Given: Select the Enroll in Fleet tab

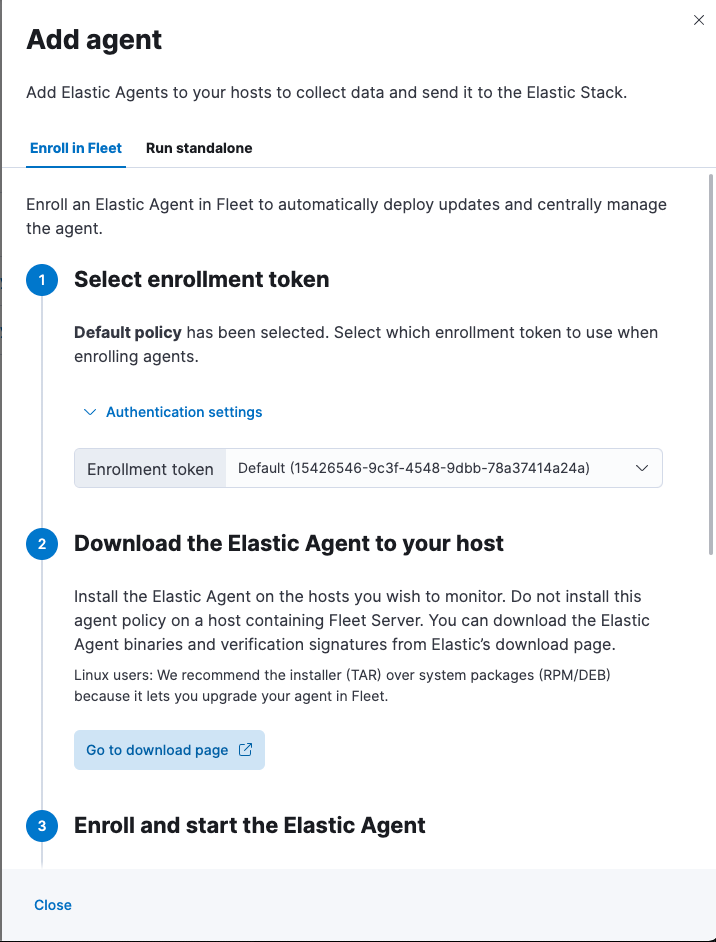Looking at the screenshot, I should point(75,147).
